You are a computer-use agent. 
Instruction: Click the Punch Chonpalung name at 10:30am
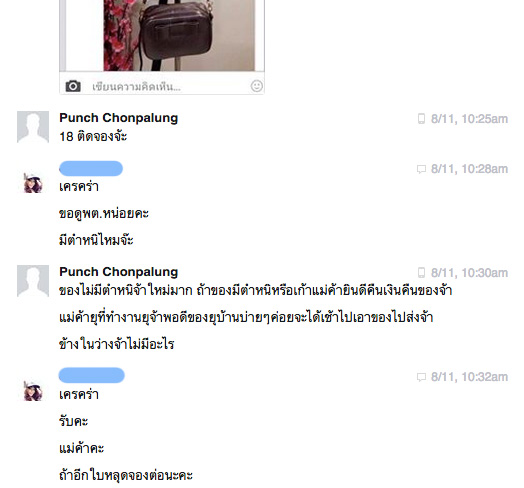[x=119, y=272]
